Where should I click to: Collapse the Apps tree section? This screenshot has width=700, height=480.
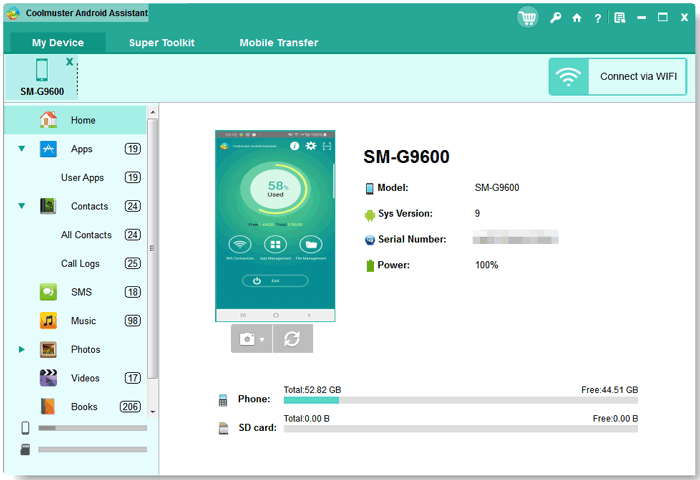click(22, 149)
